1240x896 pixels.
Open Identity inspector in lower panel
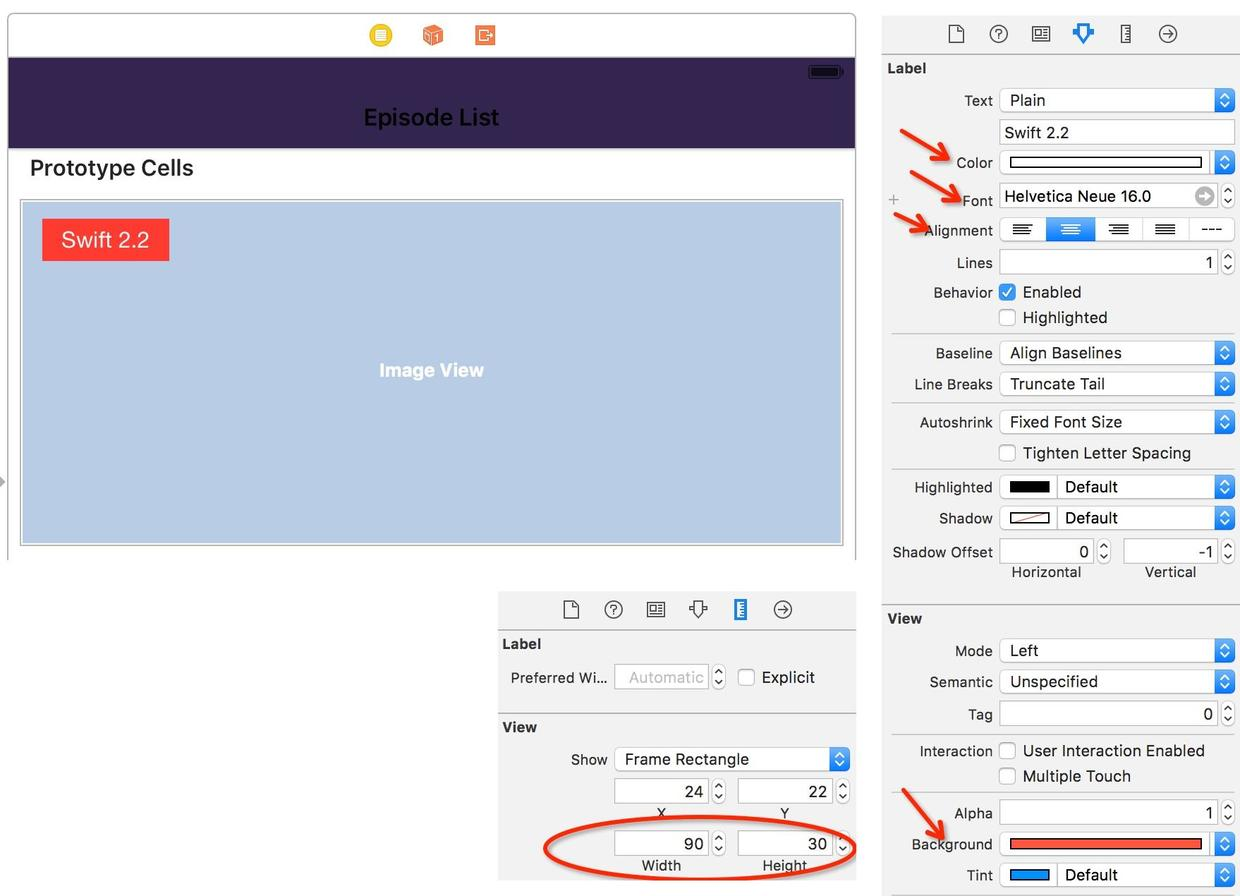[x=656, y=609]
